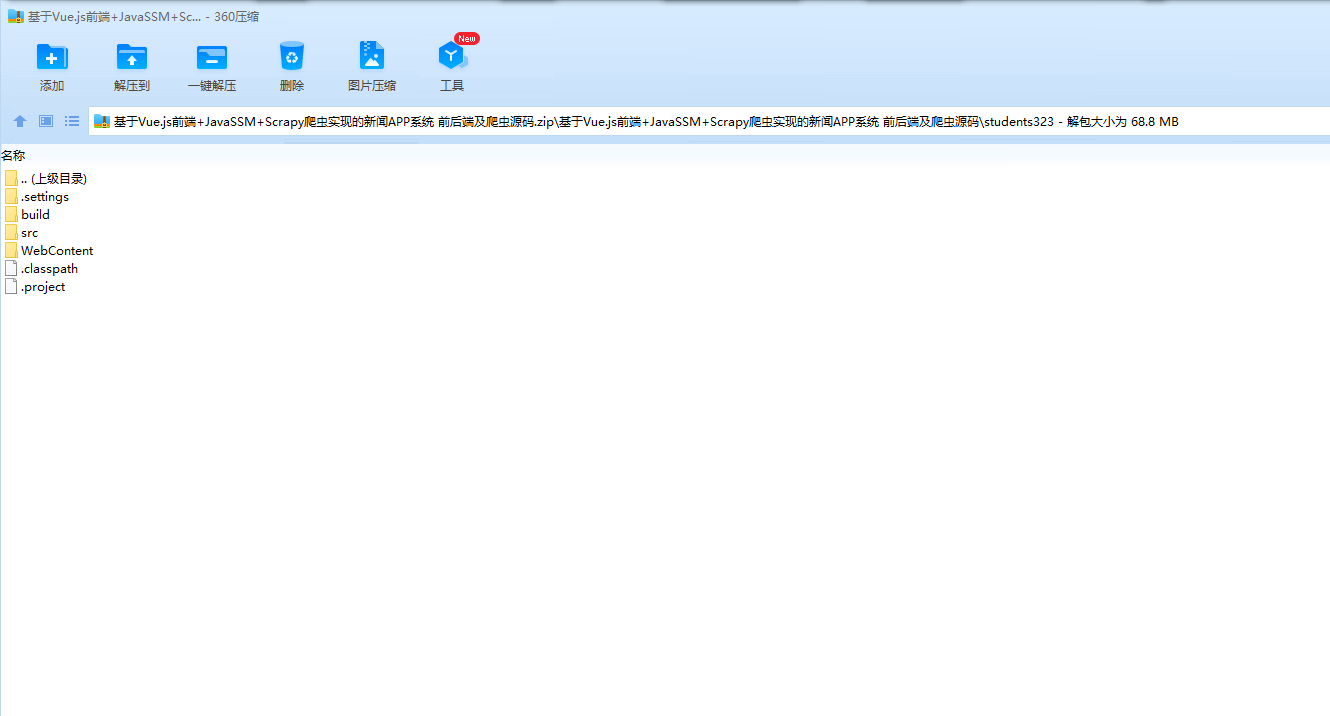
Task: Click the .settings folder icon
Action: (x=11, y=196)
